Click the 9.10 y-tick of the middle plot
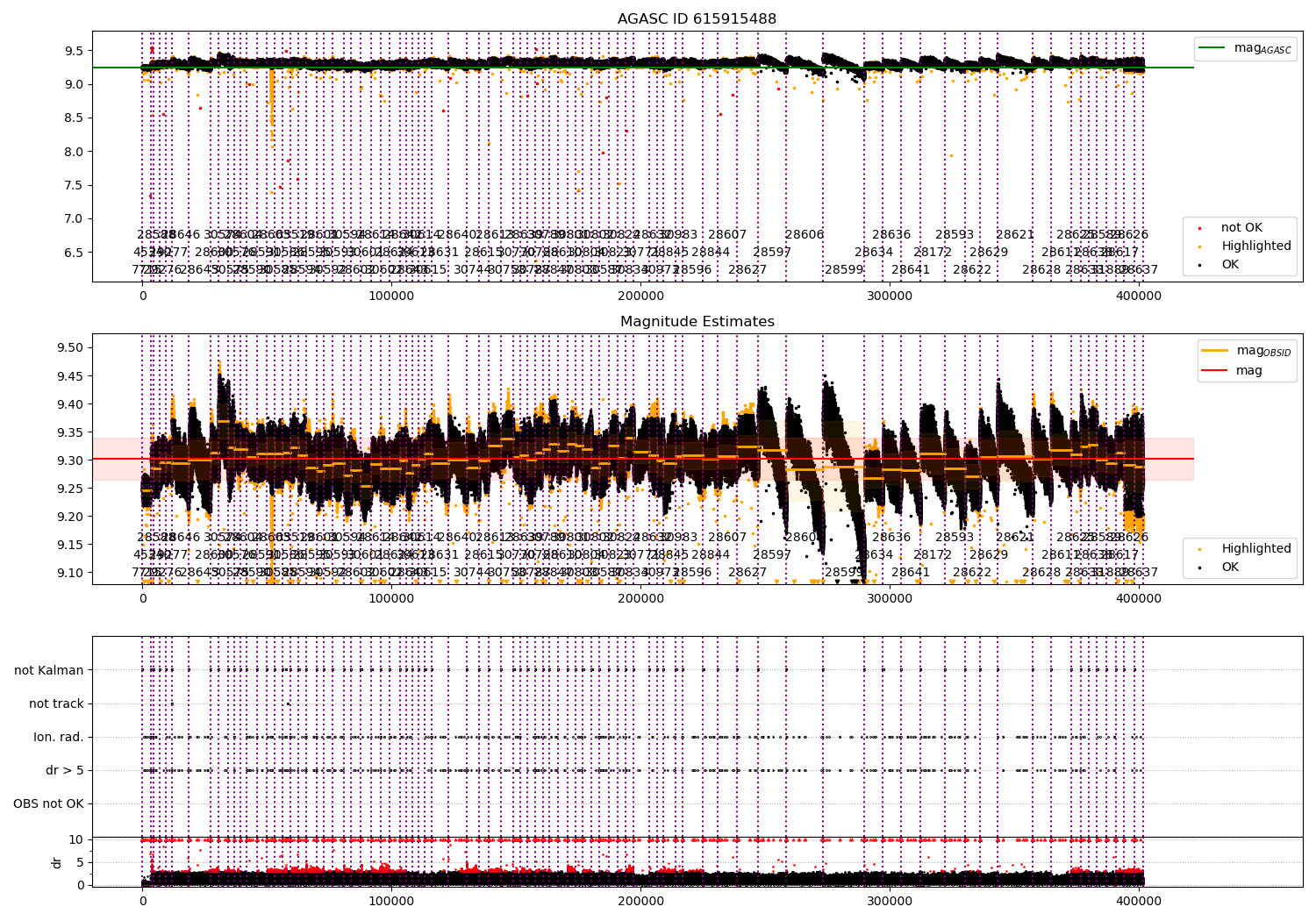This screenshot has height=921, width=1316. pyautogui.click(x=70, y=574)
